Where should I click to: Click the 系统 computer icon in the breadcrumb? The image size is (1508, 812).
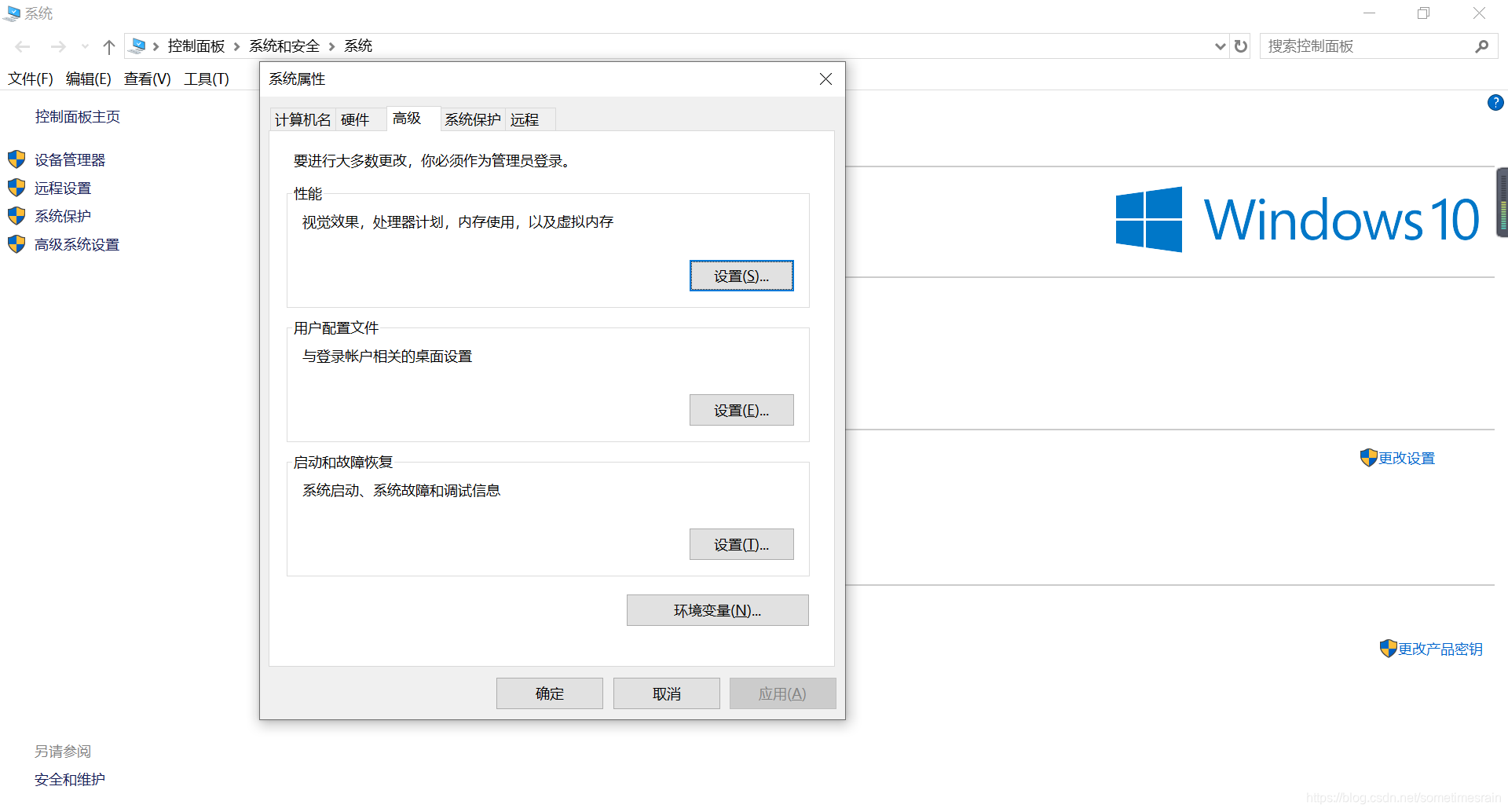139,46
